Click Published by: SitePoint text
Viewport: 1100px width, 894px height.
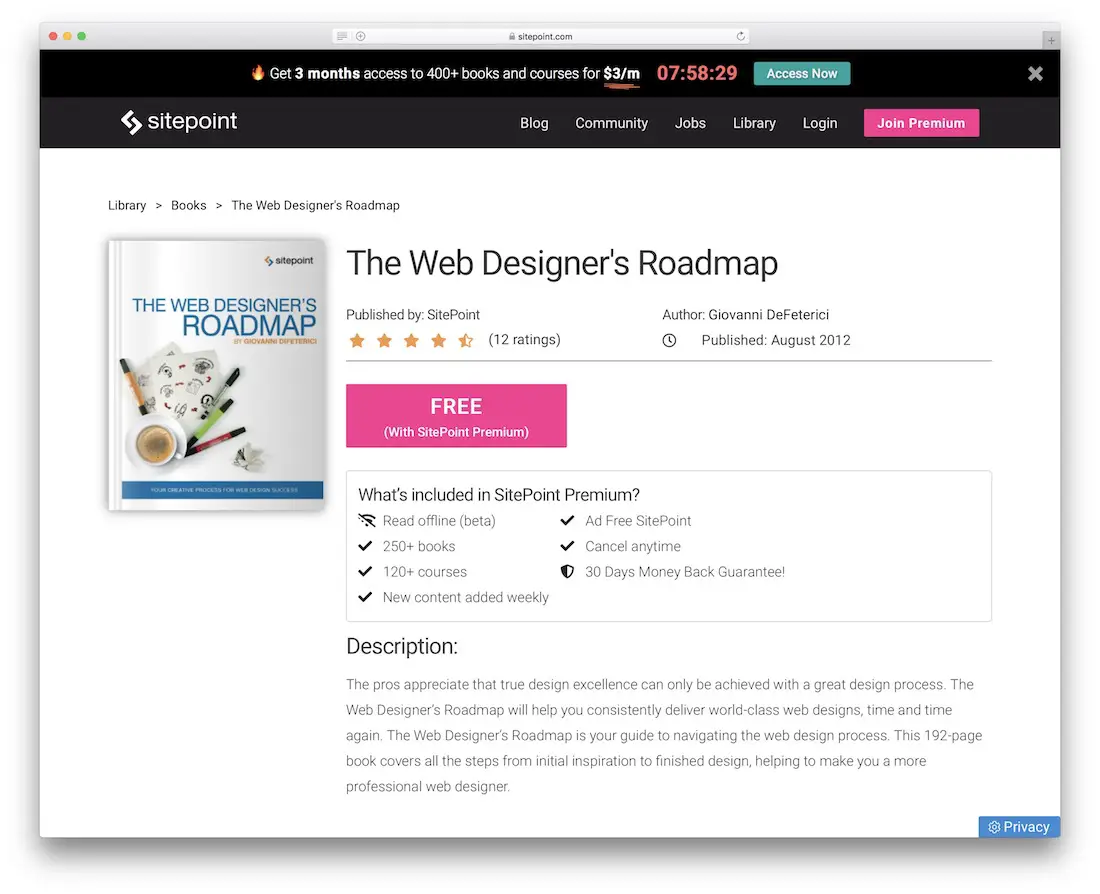[412, 314]
